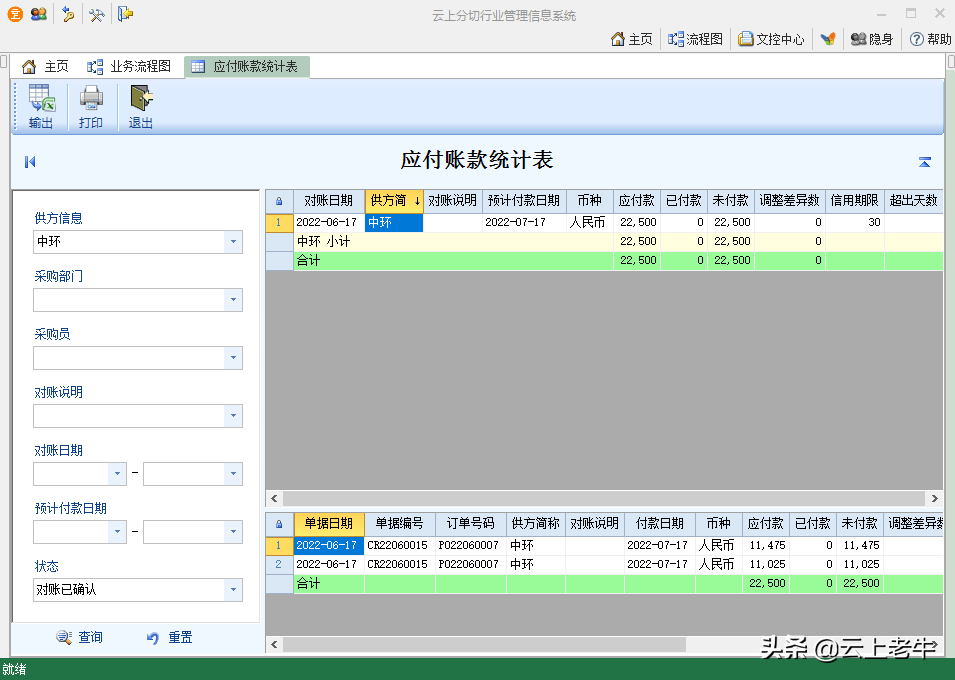Collapse the left filter panel arrow
The width and height of the screenshot is (955, 680).
[30, 162]
